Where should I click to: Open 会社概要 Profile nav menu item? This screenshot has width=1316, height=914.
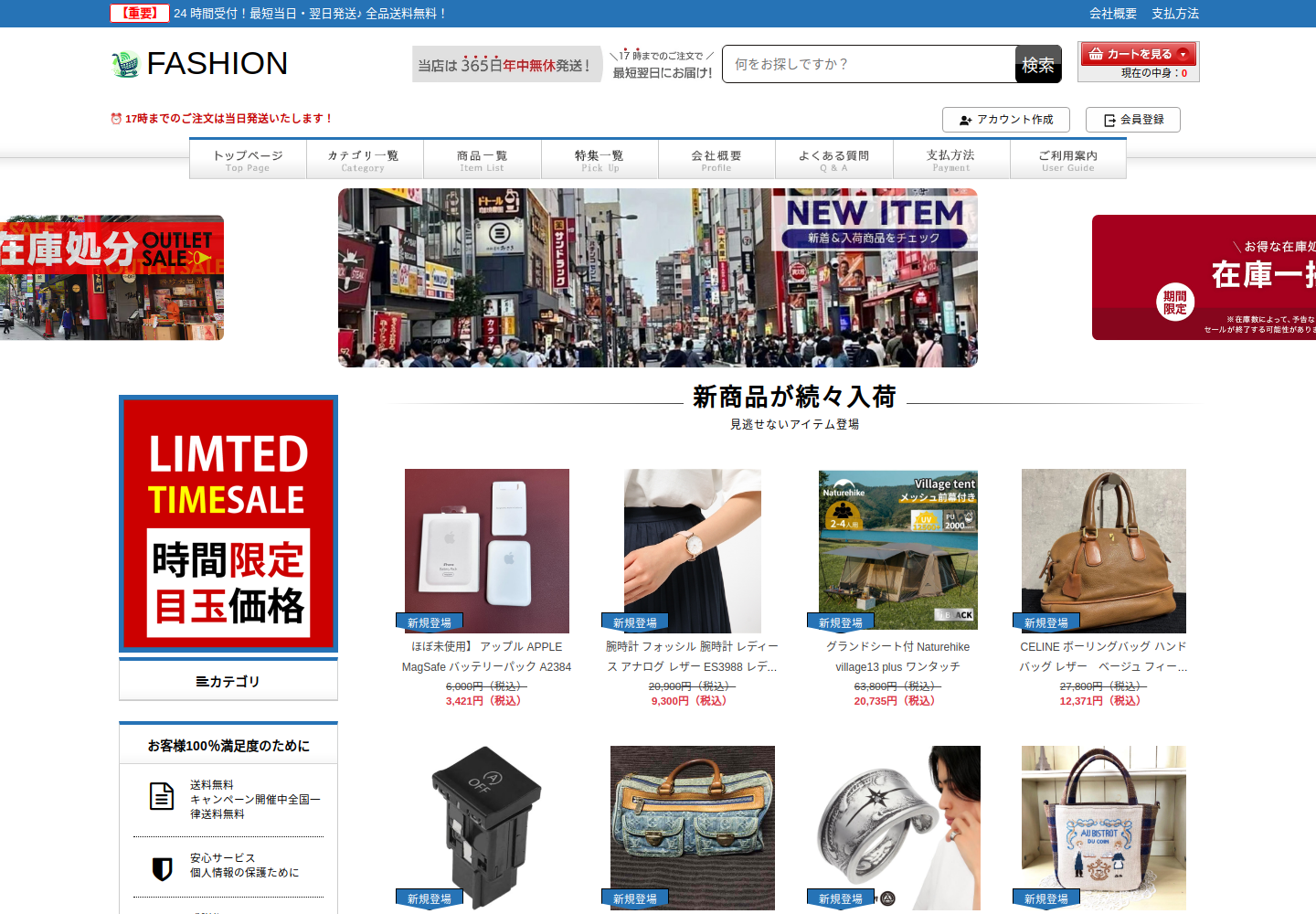pos(716,160)
